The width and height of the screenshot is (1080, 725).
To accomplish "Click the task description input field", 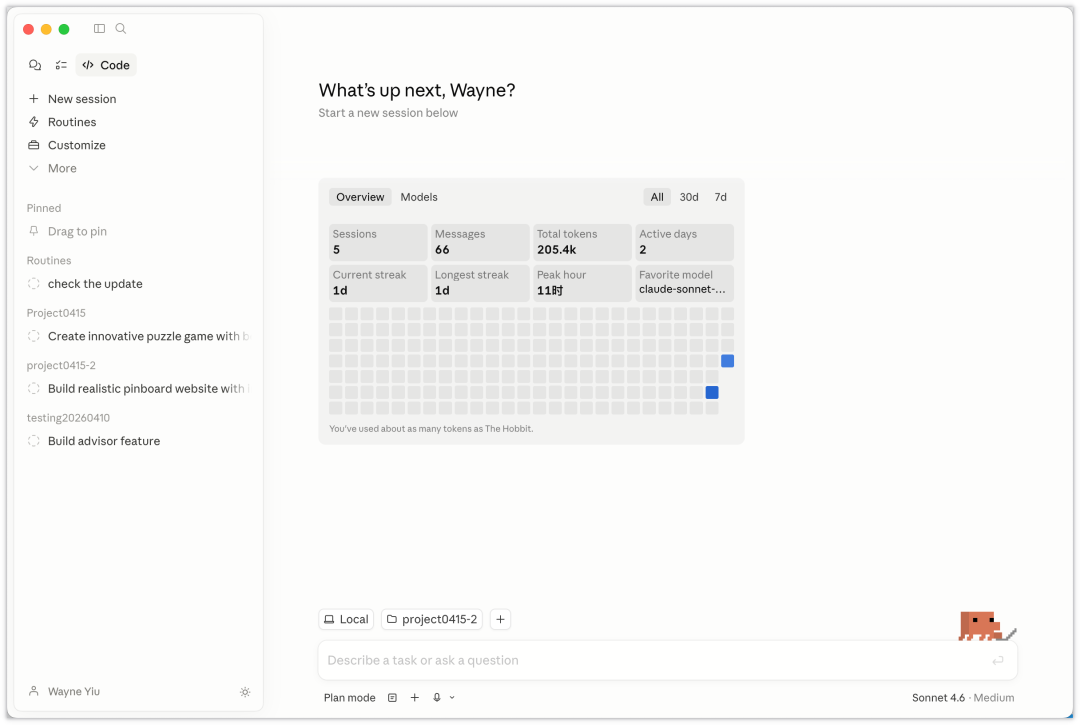I will coord(650,660).
